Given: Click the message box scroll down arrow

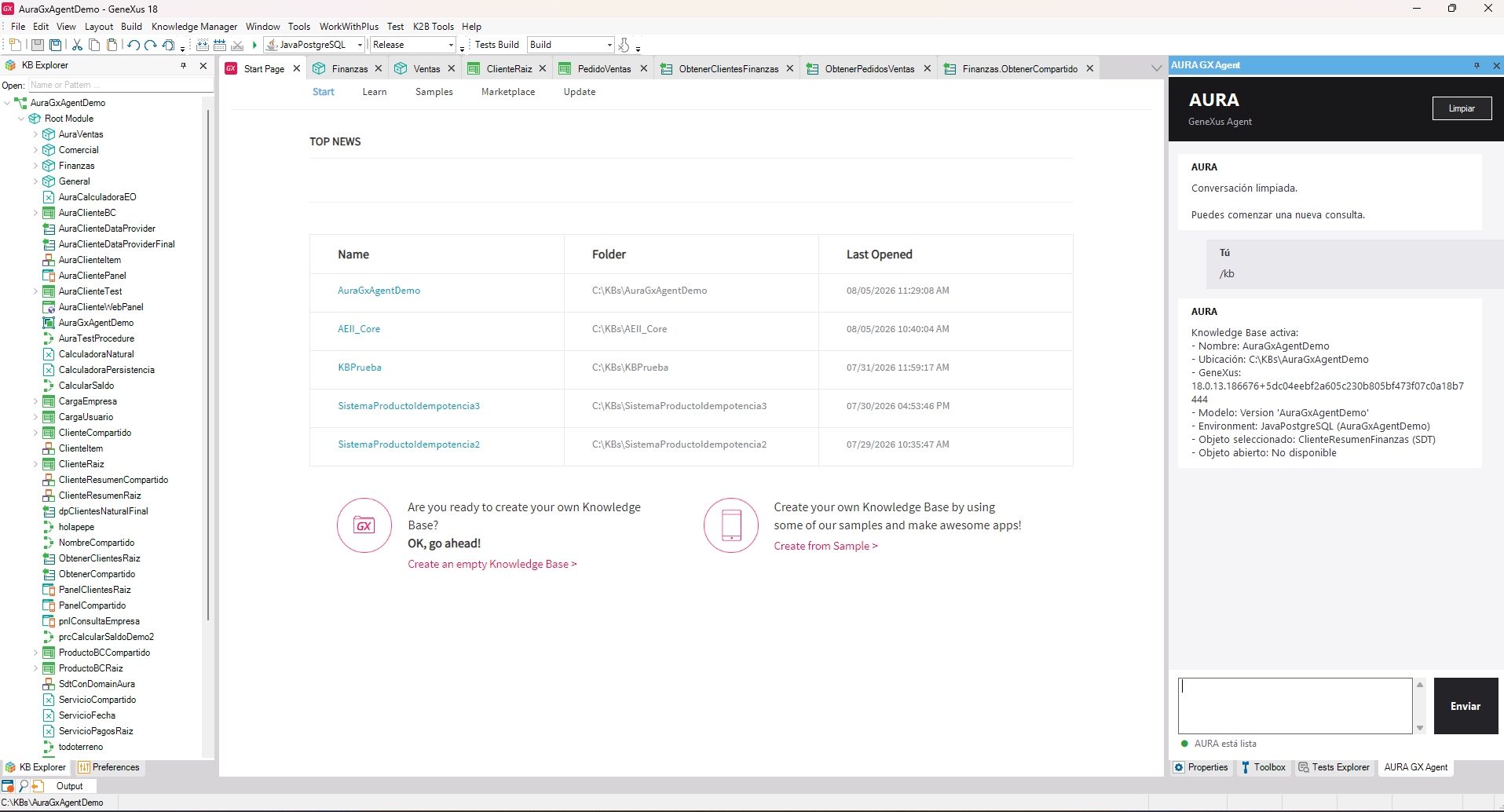Looking at the screenshot, I should pos(1420,728).
